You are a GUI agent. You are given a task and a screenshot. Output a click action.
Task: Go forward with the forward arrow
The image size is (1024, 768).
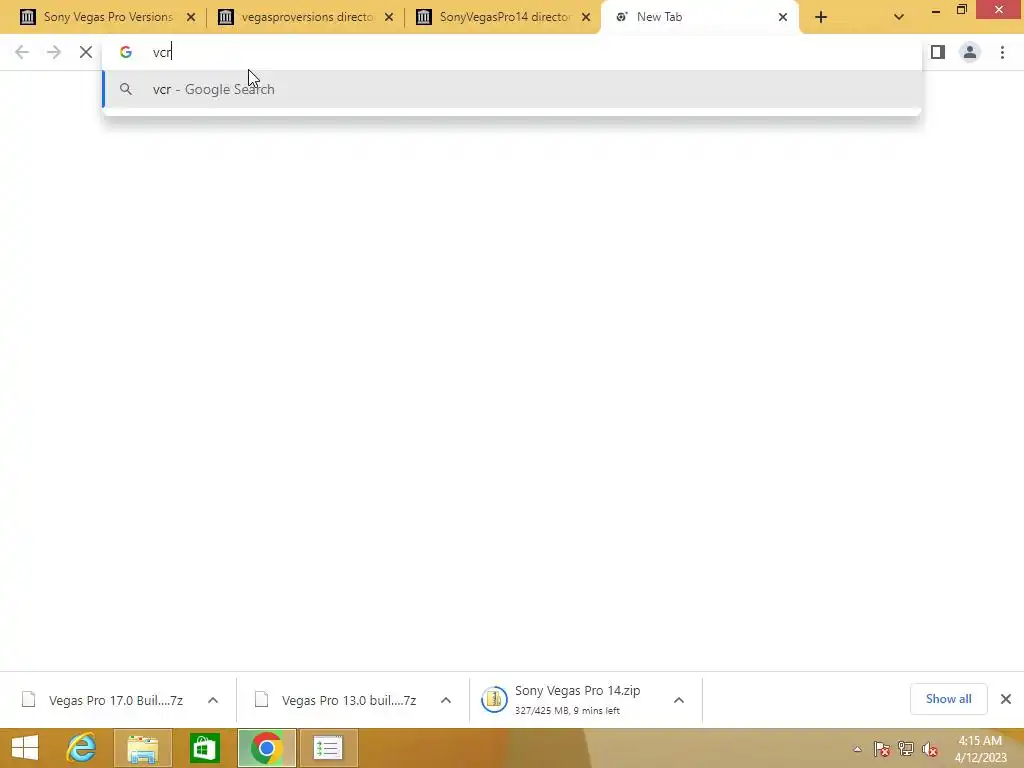coord(54,52)
